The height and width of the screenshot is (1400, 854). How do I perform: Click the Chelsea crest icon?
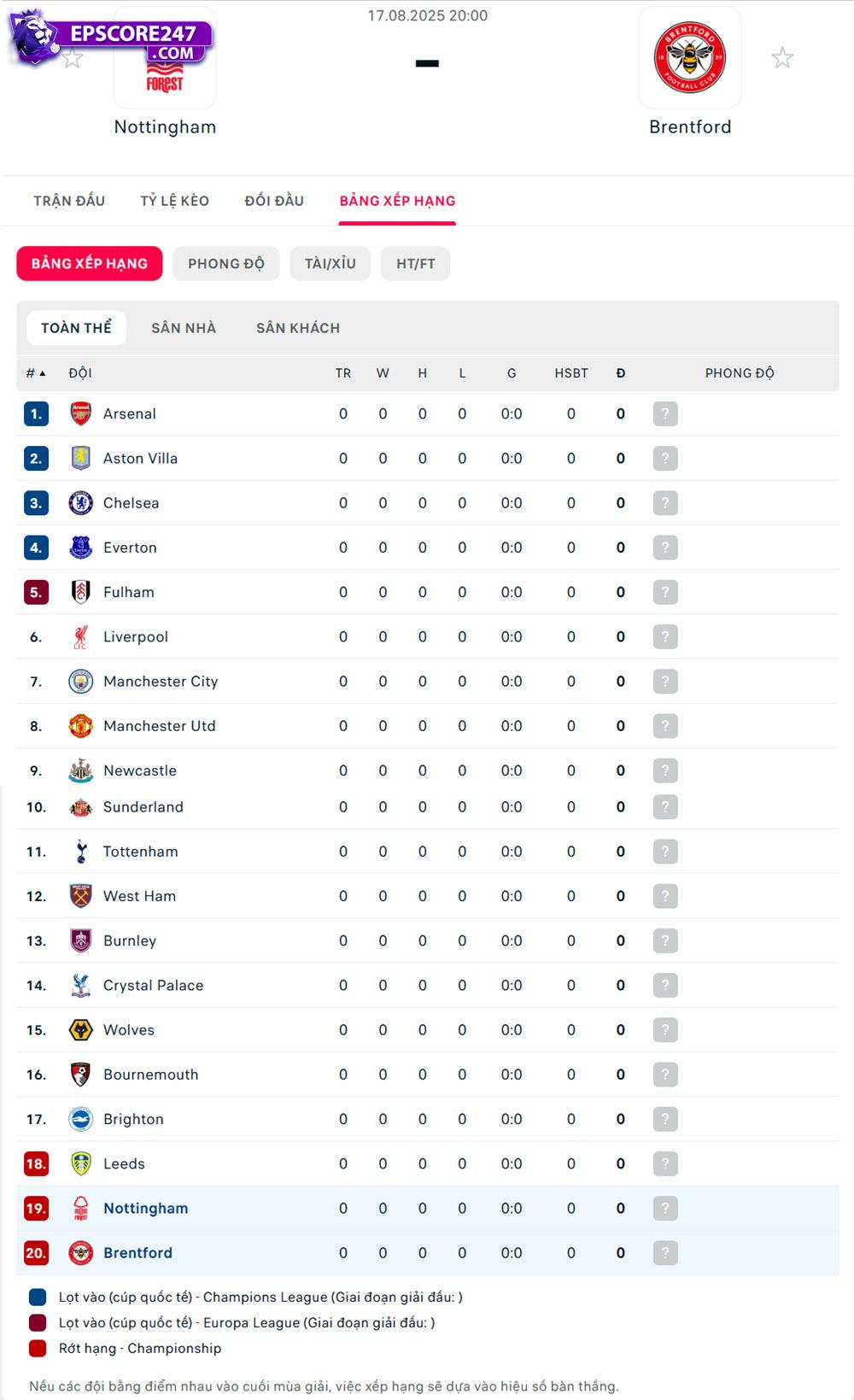[81, 503]
